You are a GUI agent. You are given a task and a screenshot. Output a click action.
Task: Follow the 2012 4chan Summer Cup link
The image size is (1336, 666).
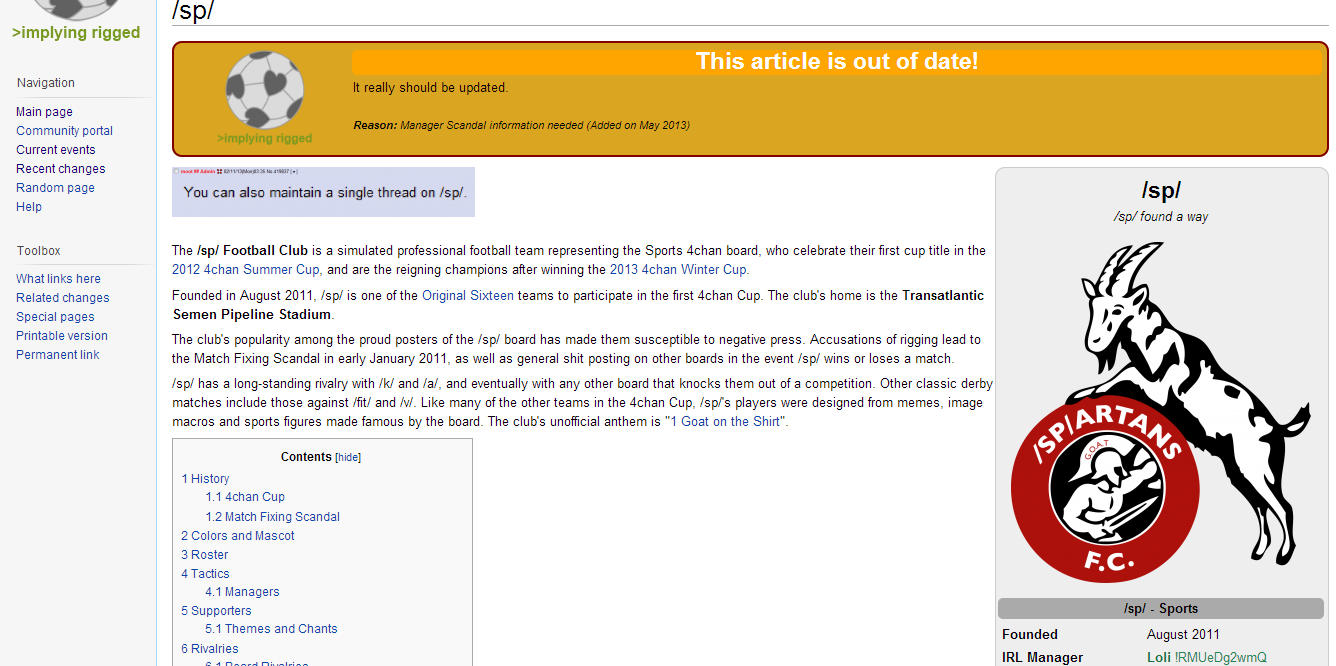coord(246,269)
